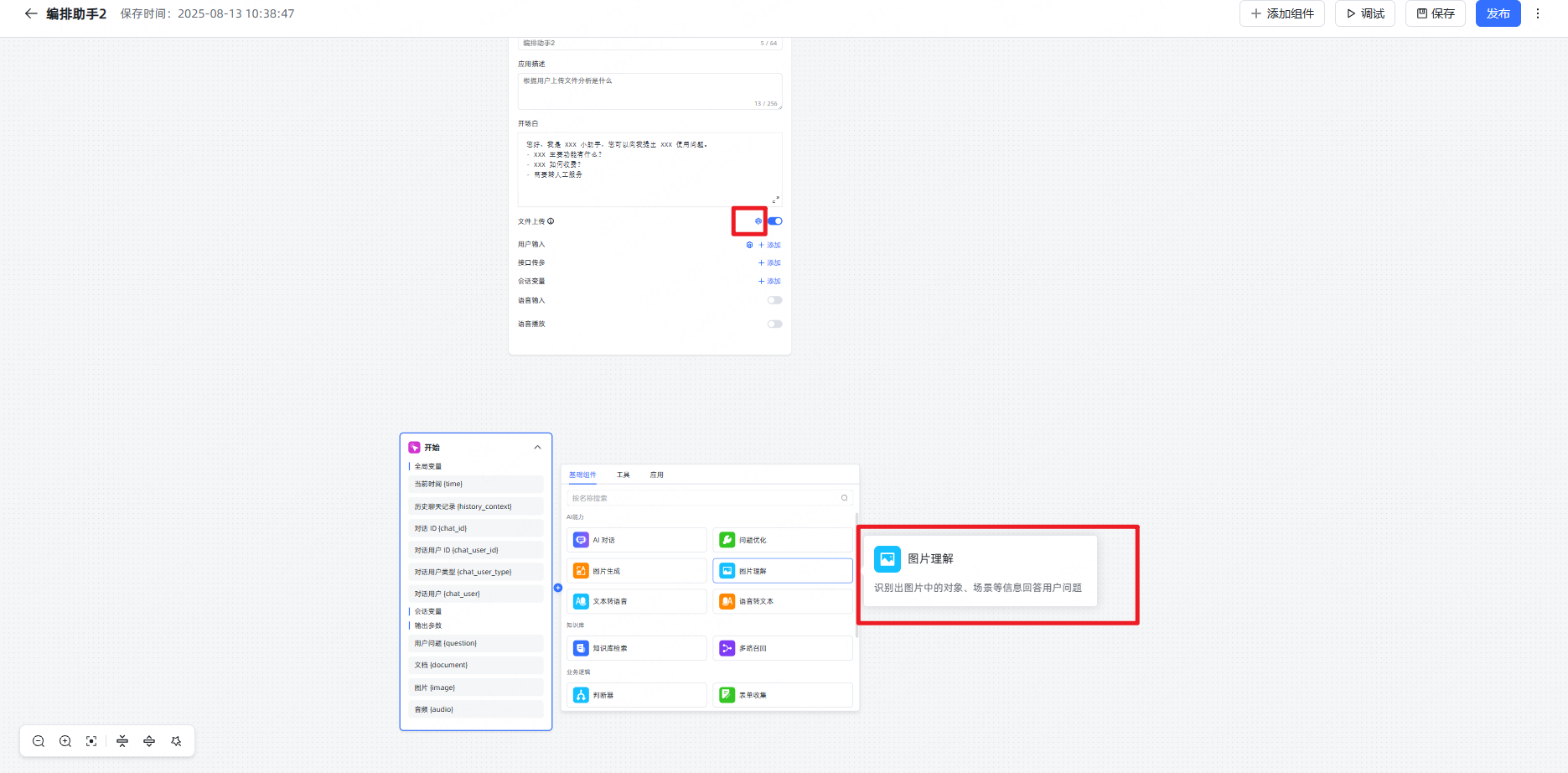Enable the 语音输入 switch

click(775, 300)
